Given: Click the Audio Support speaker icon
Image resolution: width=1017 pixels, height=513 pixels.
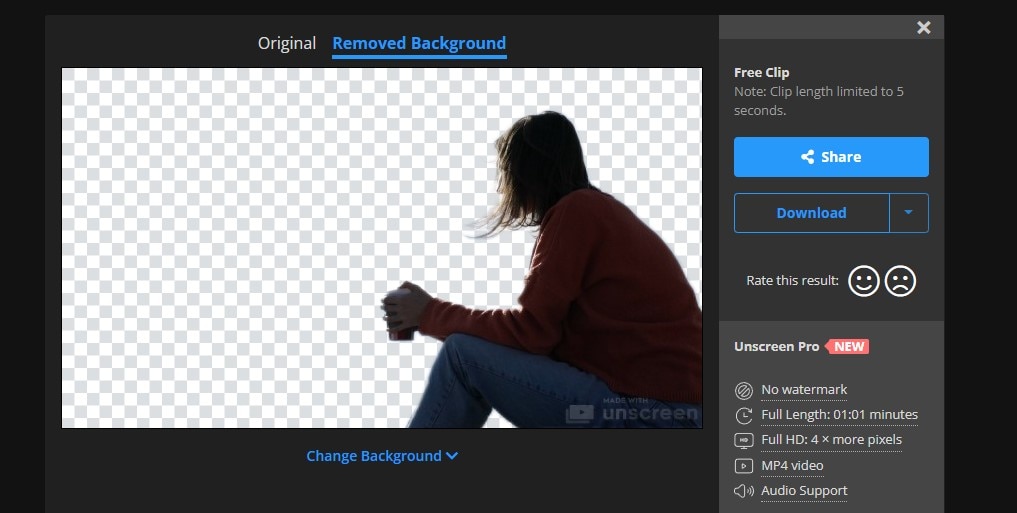Looking at the screenshot, I should tap(743, 491).
